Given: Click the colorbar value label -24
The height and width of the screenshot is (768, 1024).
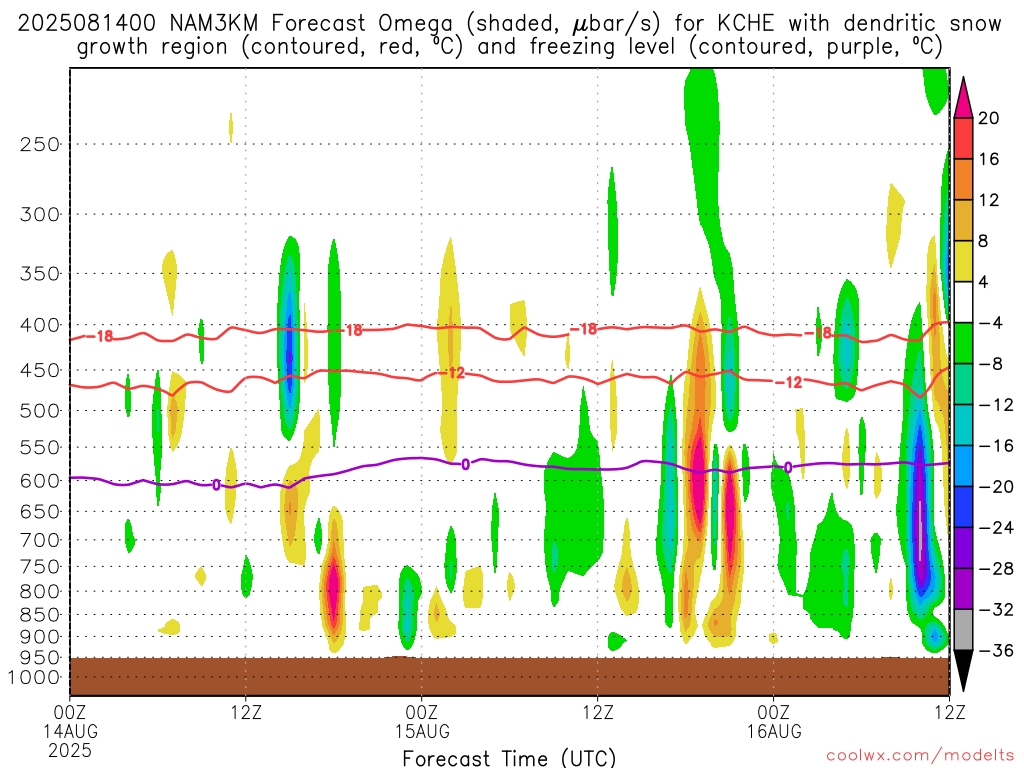Looking at the screenshot, I should point(997,528).
